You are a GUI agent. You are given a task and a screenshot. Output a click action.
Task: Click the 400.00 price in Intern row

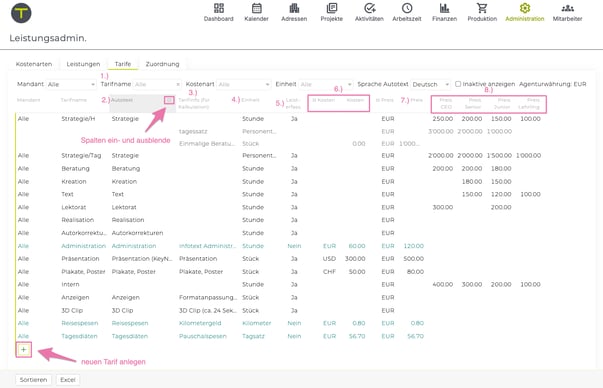pos(443,284)
